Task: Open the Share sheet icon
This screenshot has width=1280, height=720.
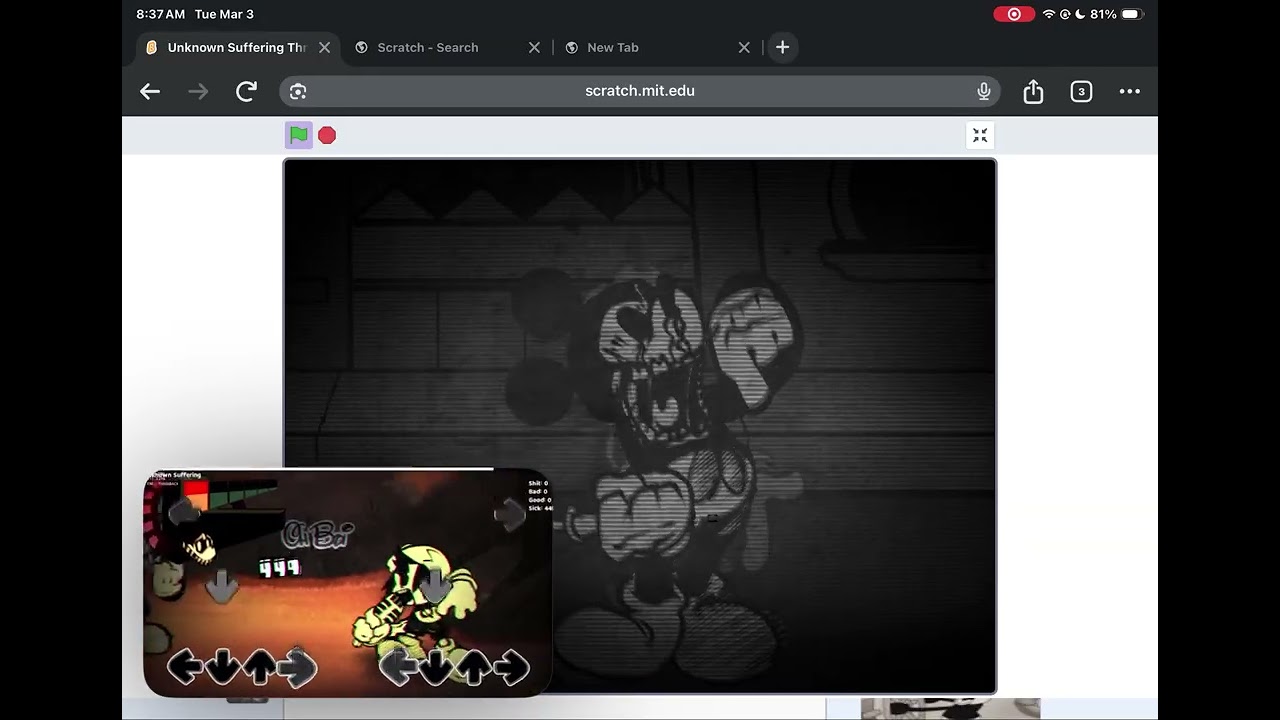Action: (x=1033, y=92)
